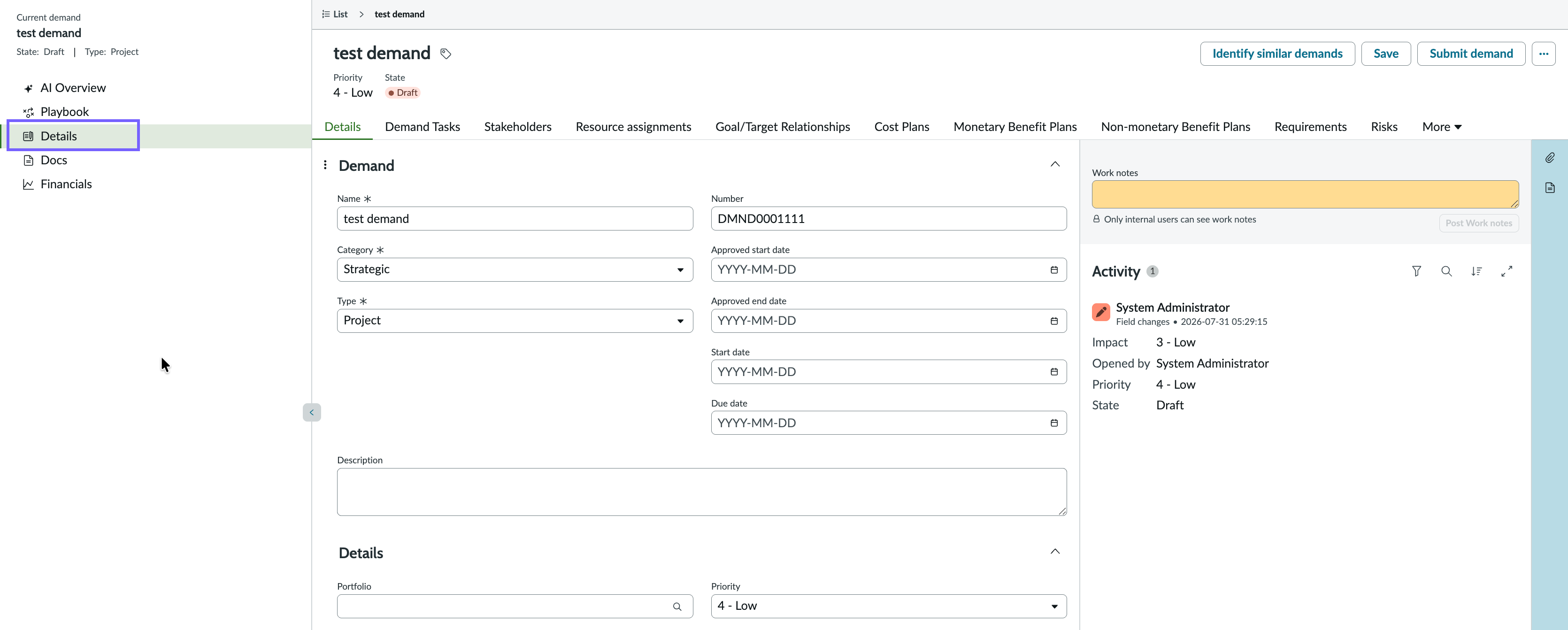This screenshot has width=1568, height=630.
Task: Click into the Description text area
Action: coord(701,492)
